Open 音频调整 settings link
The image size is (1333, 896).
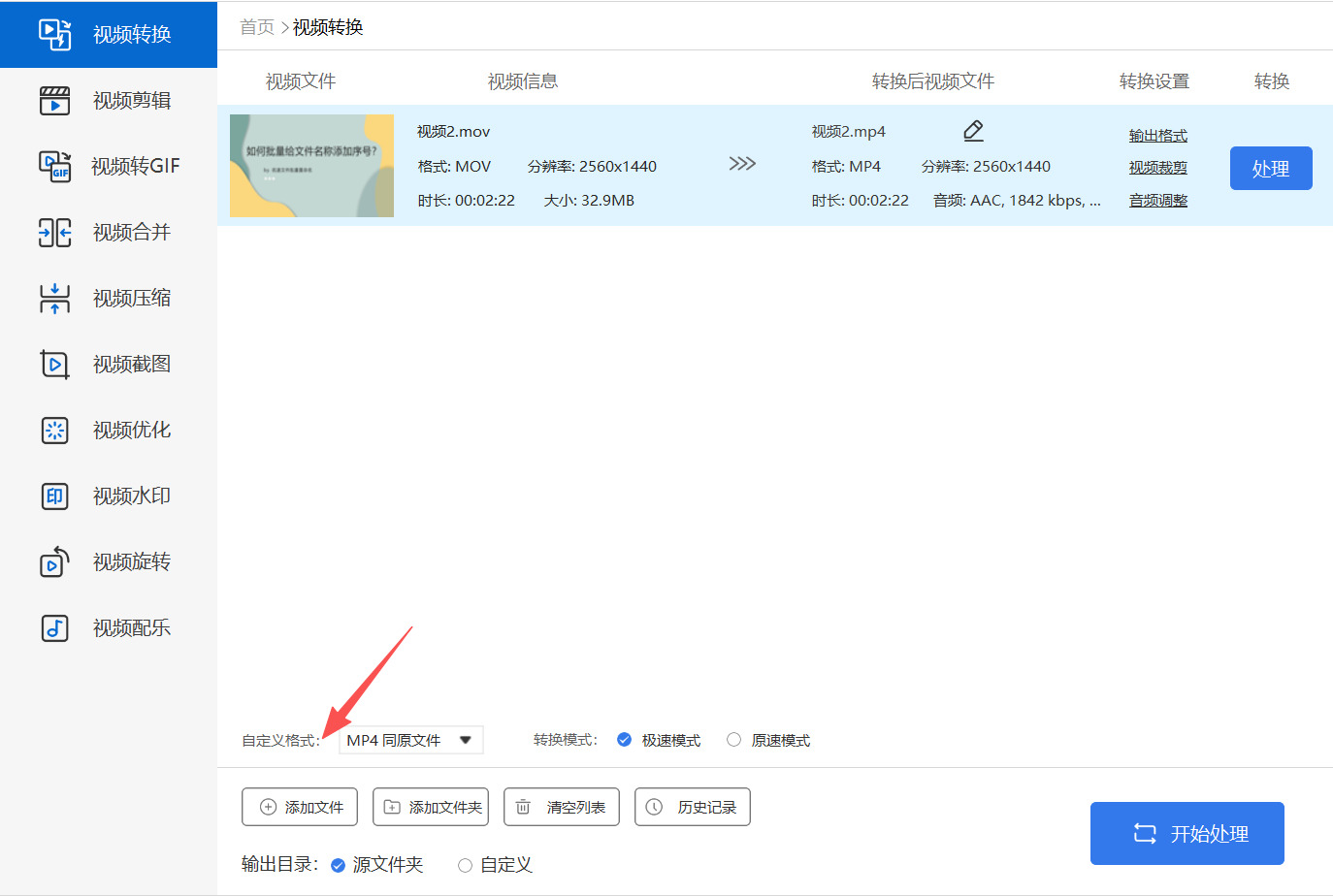pyautogui.click(x=1158, y=200)
